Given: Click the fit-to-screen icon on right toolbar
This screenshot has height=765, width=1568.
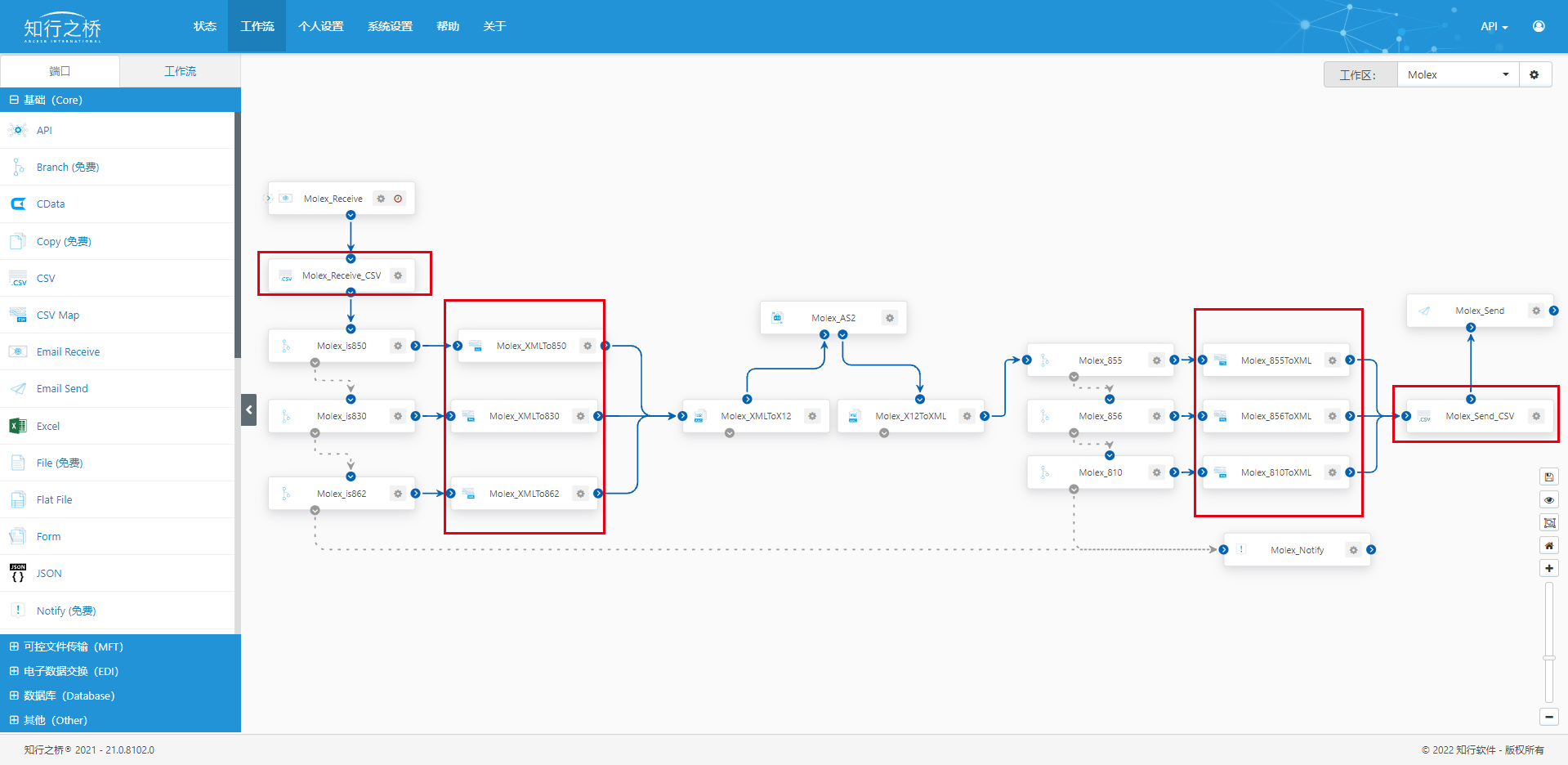Looking at the screenshot, I should [x=1548, y=522].
